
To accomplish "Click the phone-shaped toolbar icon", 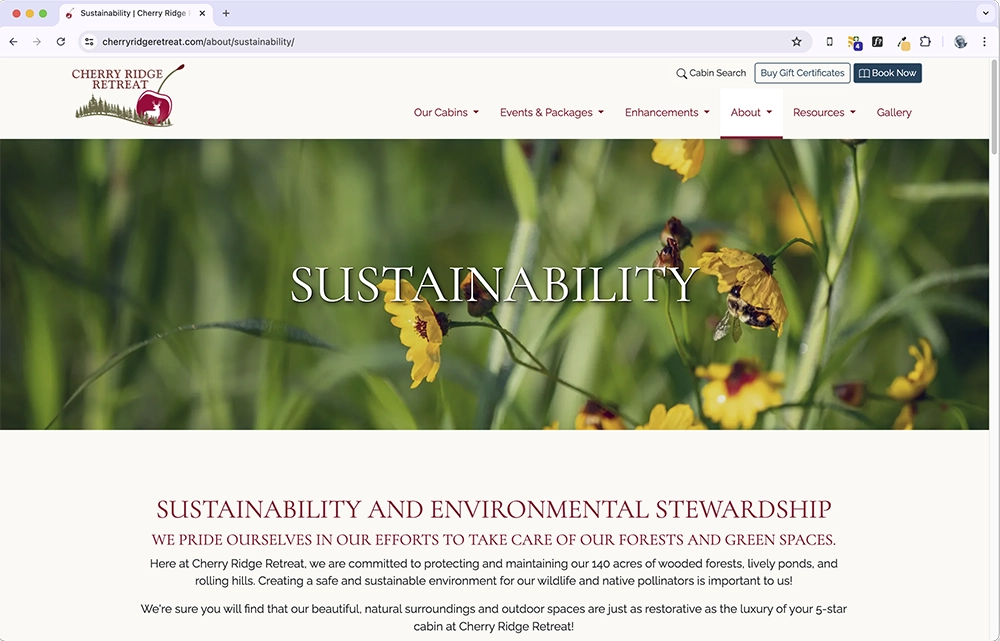I will click(x=829, y=41).
